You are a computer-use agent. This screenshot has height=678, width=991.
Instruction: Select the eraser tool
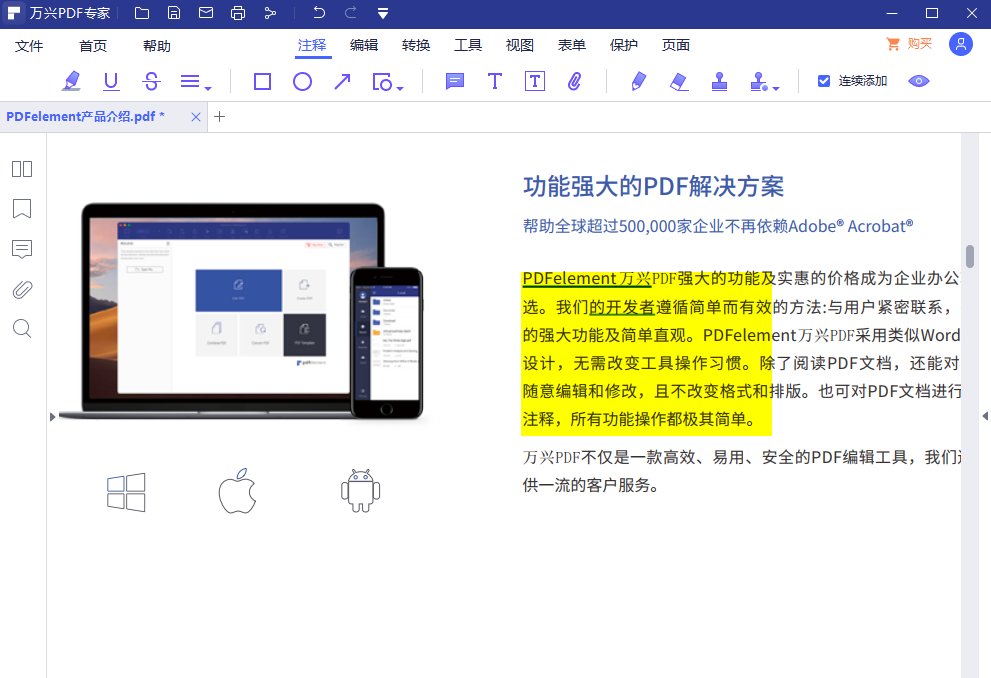coord(679,82)
